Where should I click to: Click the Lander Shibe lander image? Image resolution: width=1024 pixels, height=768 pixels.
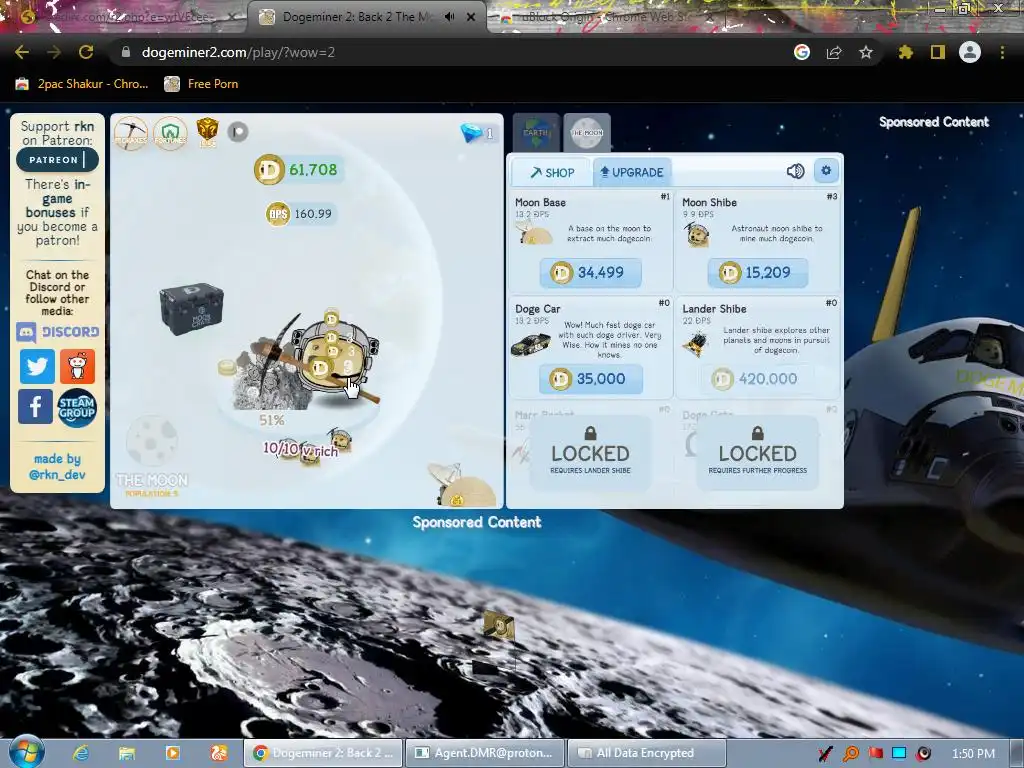pyautogui.click(x=696, y=343)
